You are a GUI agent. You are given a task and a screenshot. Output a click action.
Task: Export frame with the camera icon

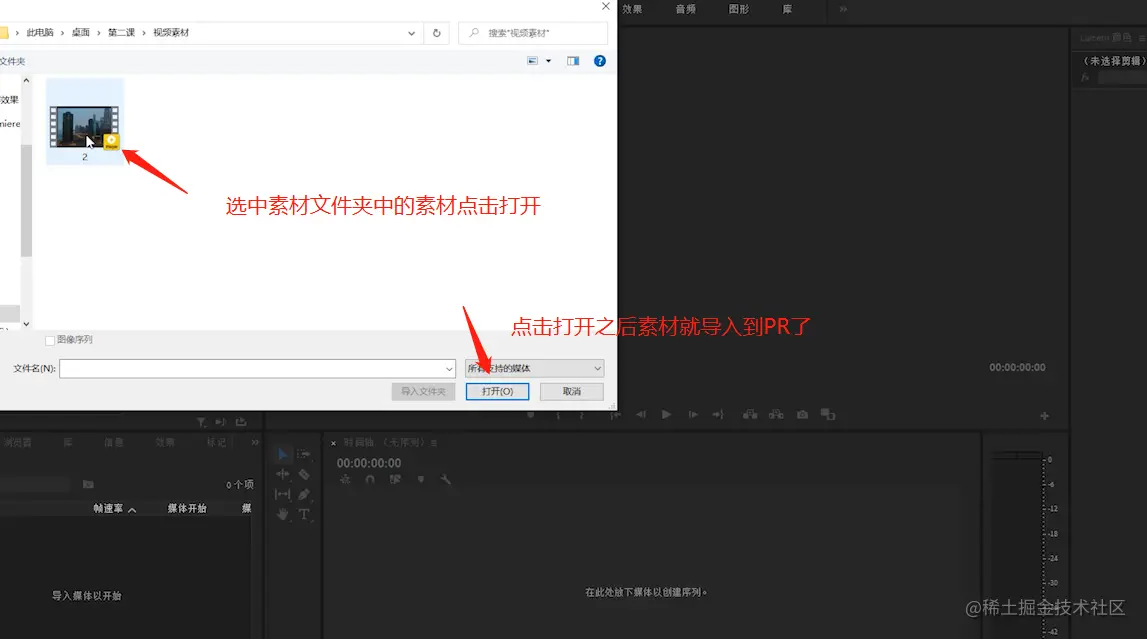802,415
